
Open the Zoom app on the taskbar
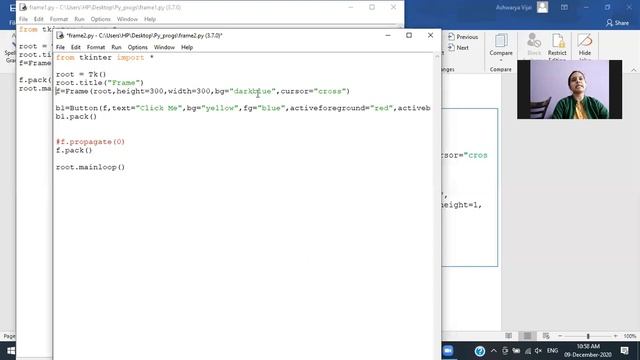click(448, 351)
